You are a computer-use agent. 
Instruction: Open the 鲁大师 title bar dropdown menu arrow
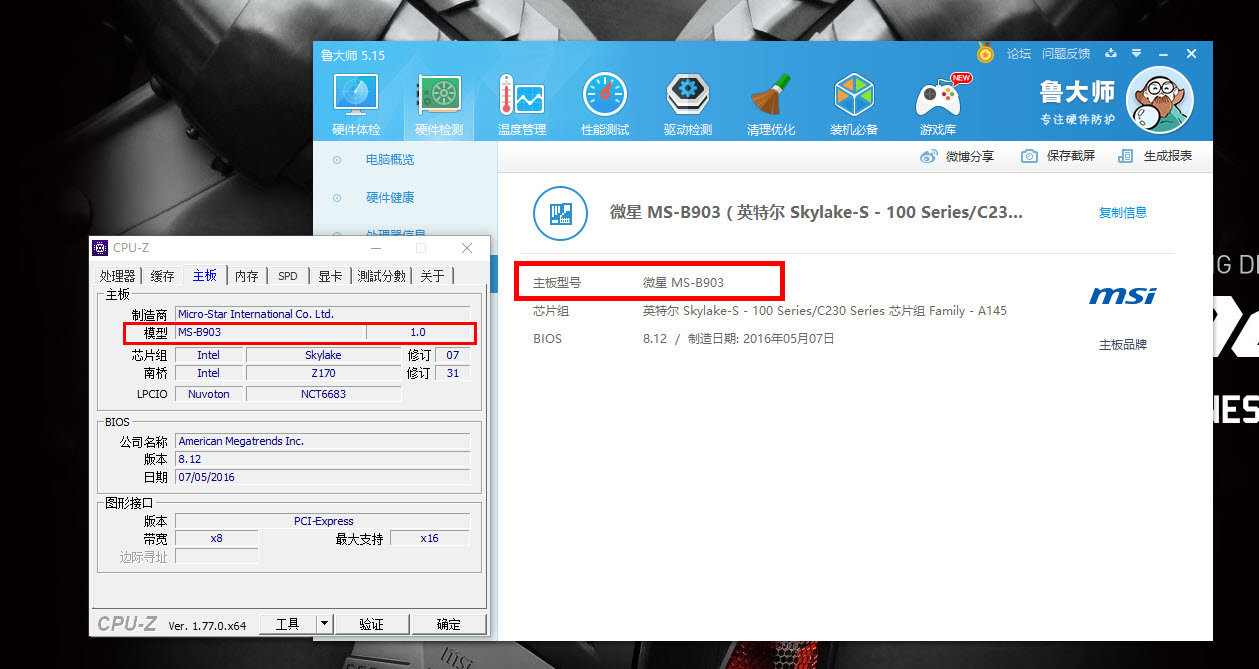pyautogui.click(x=1136, y=53)
